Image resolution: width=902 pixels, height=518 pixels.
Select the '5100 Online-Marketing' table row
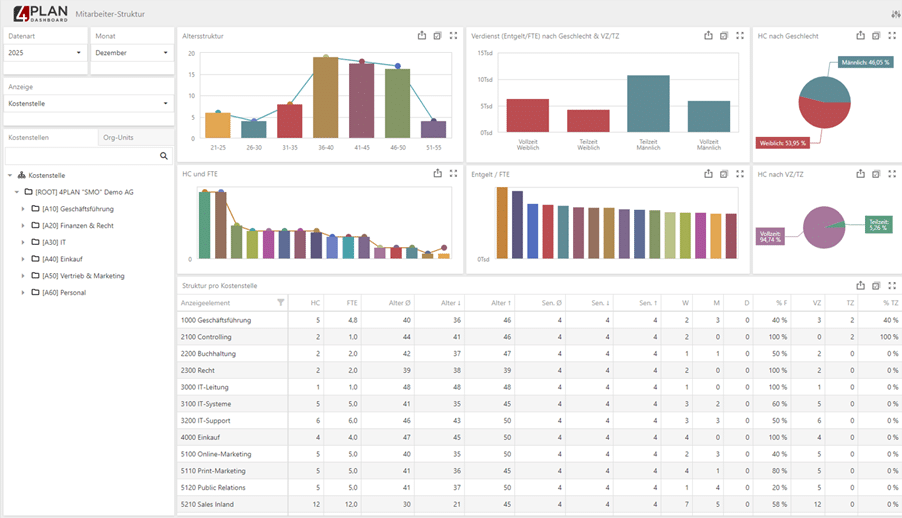tap(539, 454)
